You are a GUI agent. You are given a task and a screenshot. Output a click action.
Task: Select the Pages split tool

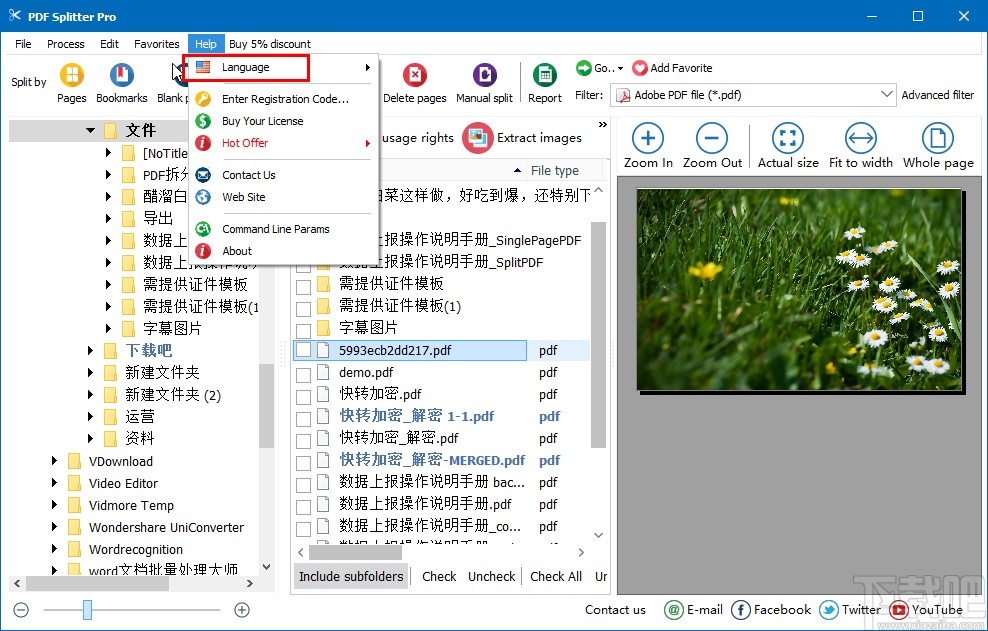click(72, 83)
